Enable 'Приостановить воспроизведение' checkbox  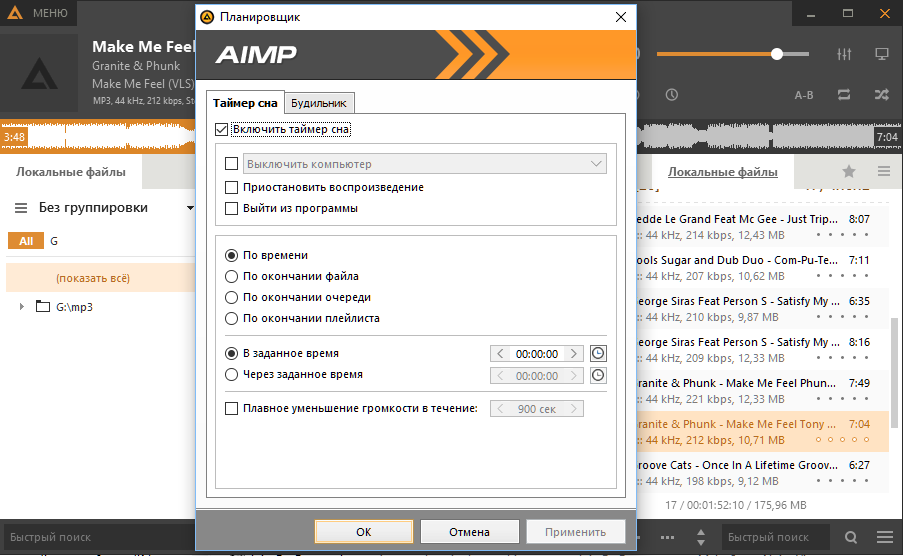pos(232,187)
